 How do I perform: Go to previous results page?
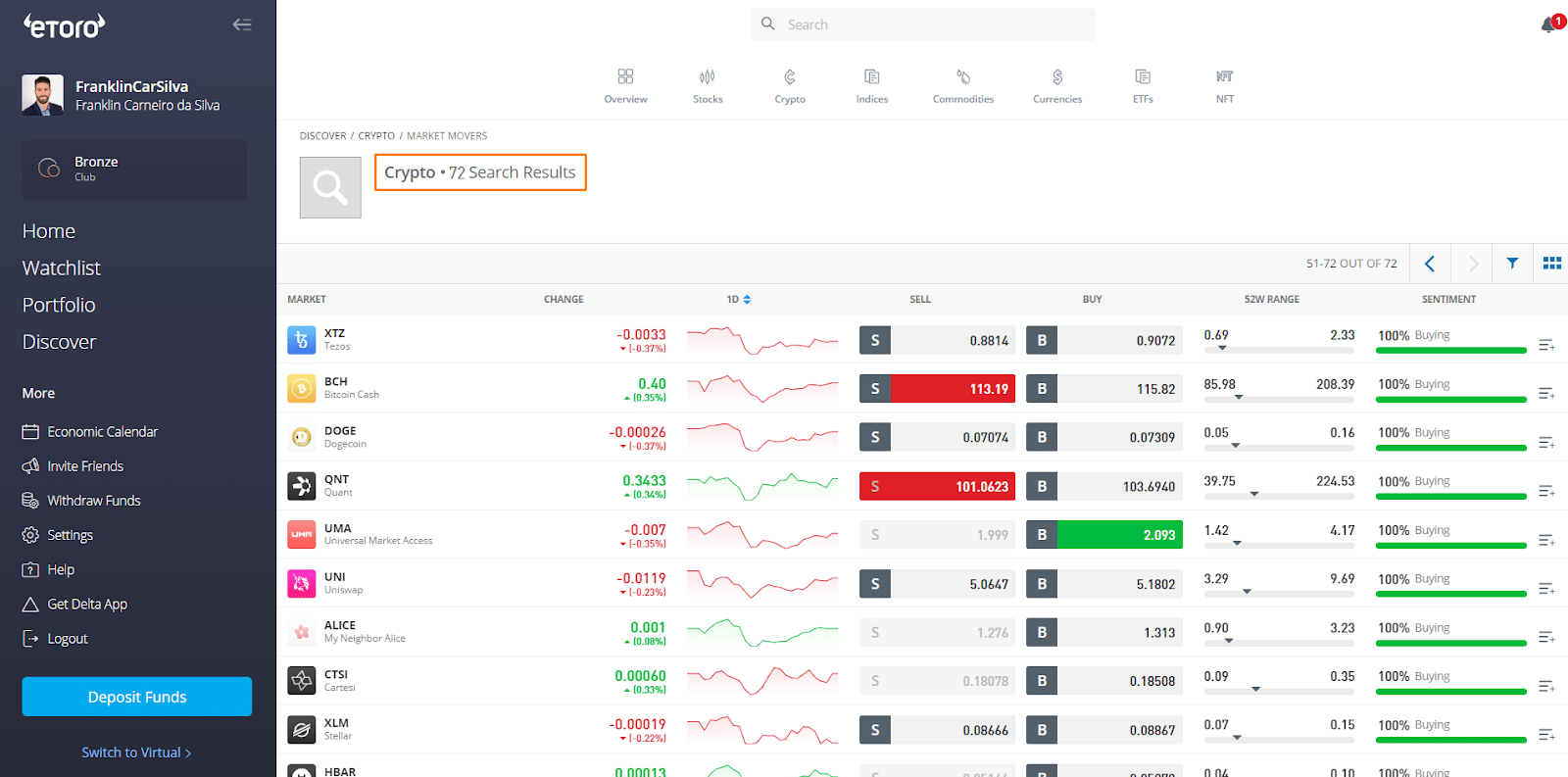(x=1430, y=263)
